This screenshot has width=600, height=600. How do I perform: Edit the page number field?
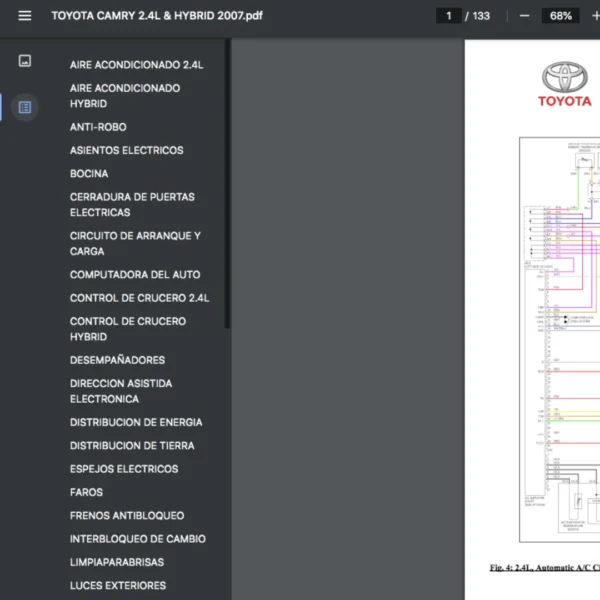click(x=448, y=16)
